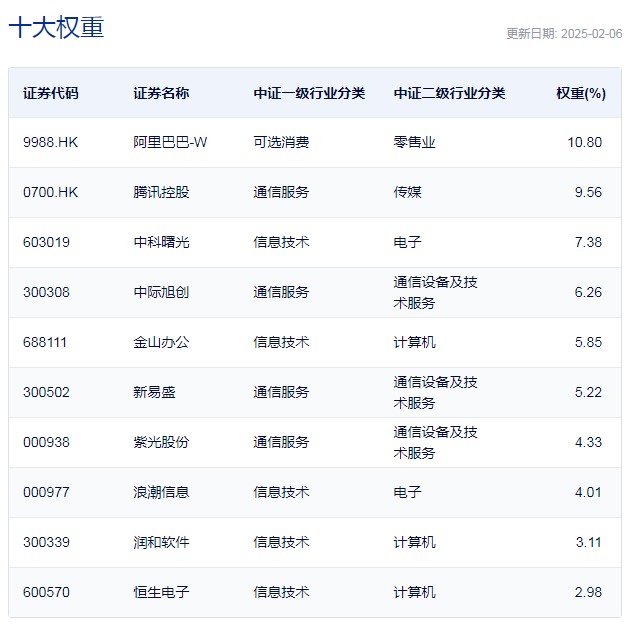Open the 润和软件 entry
Image resolution: width=629 pixels, height=628 pixels.
pyautogui.click(x=161, y=542)
